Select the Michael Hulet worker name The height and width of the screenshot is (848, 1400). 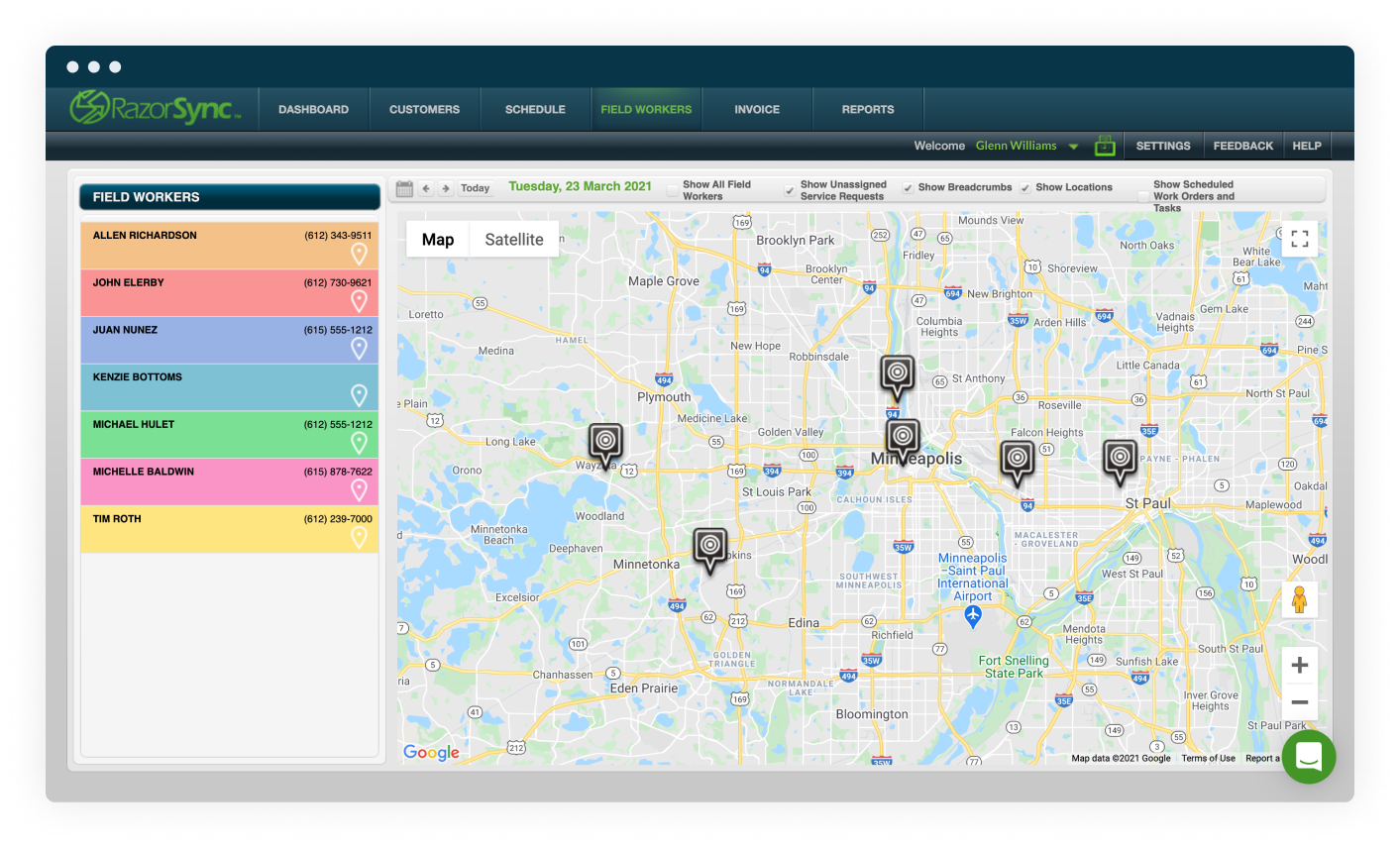(x=134, y=424)
